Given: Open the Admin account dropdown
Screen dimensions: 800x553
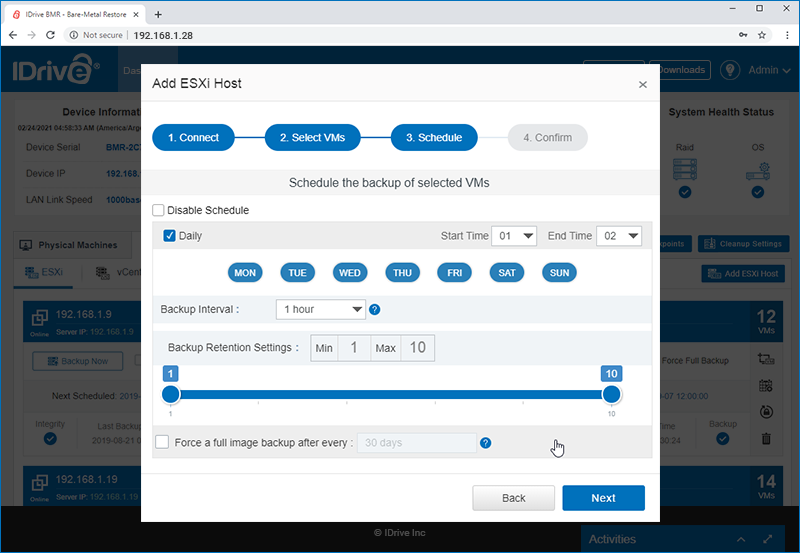Looking at the screenshot, I should point(769,70).
